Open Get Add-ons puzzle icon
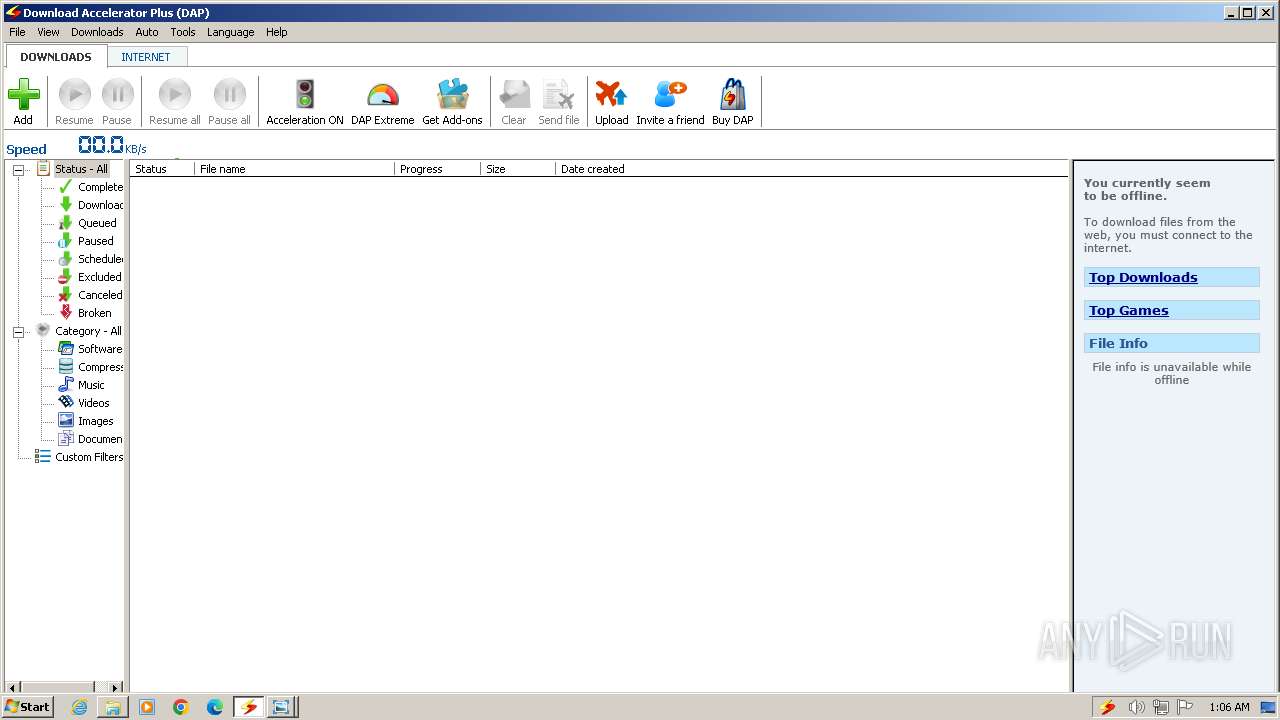 [x=452, y=95]
